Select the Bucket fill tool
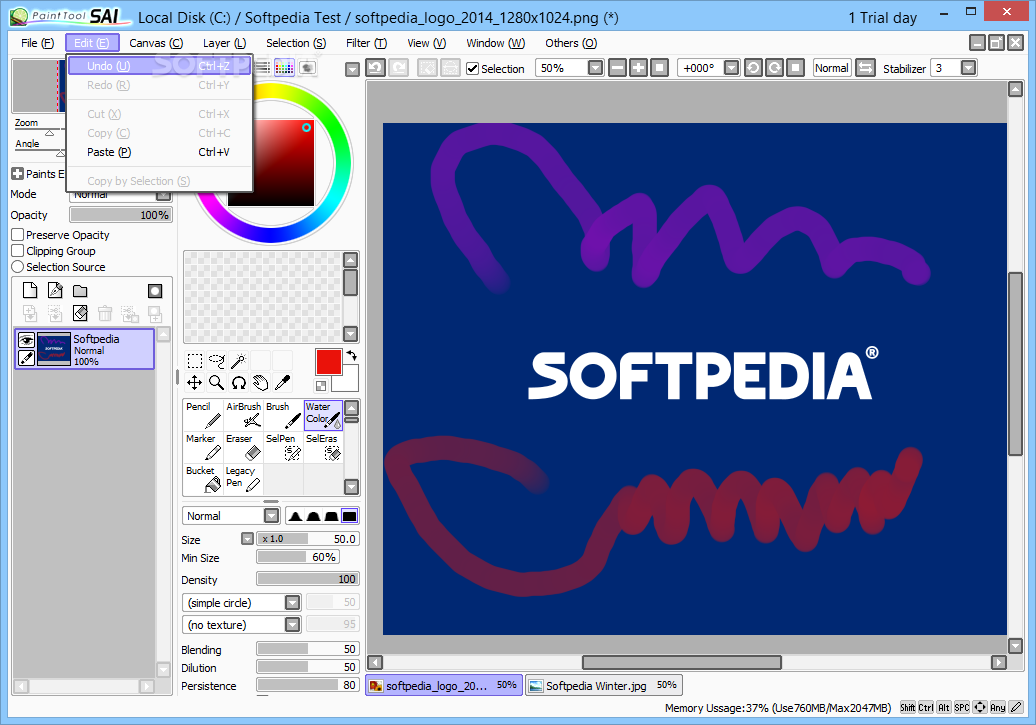Viewport: 1036px width, 725px height. (204, 480)
